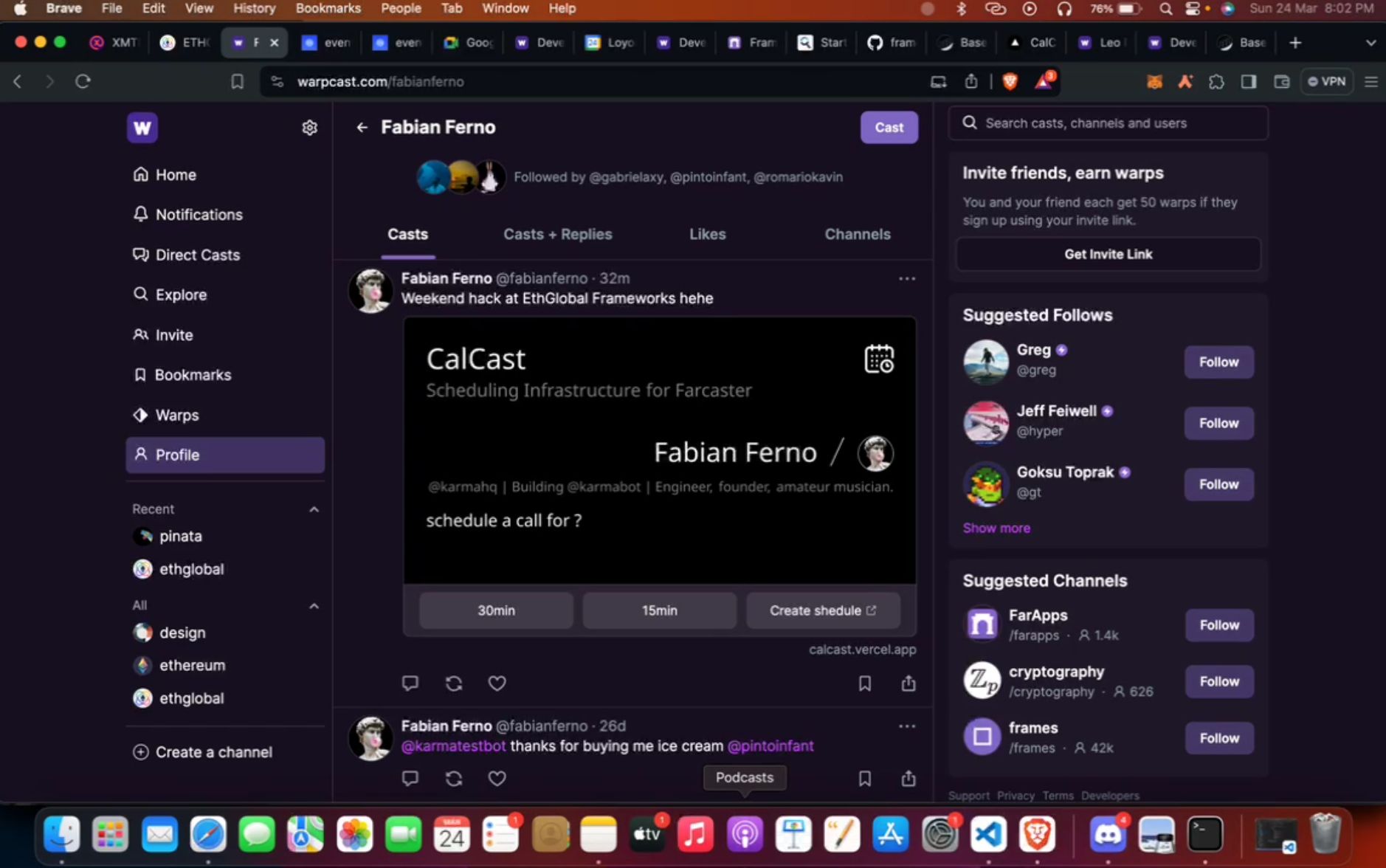
Task: Follow Greg in Suggested Follows
Action: tap(1218, 362)
